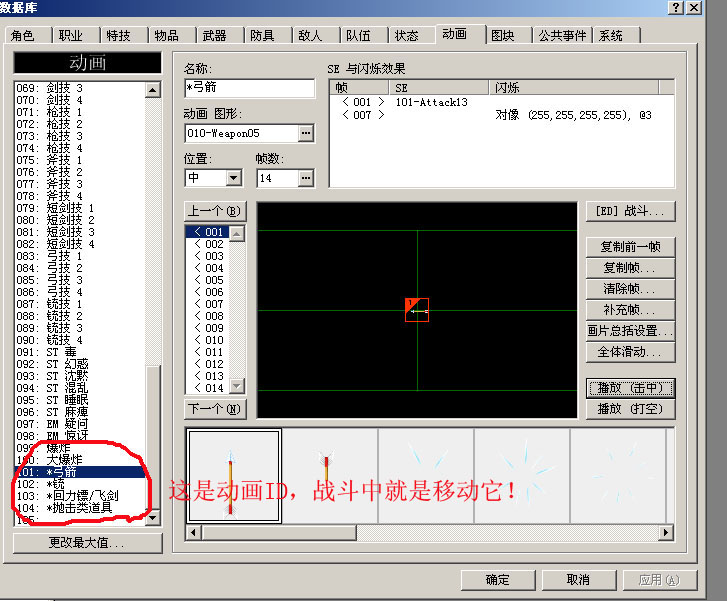Click 更改最大值 button
727x601 pixels.
pyautogui.click(x=88, y=543)
